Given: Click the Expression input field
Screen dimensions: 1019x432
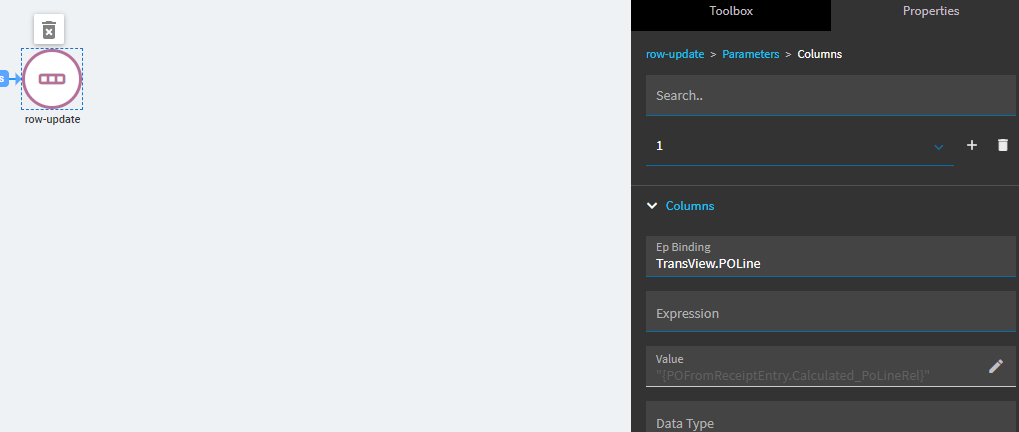Looking at the screenshot, I should coord(830,313).
